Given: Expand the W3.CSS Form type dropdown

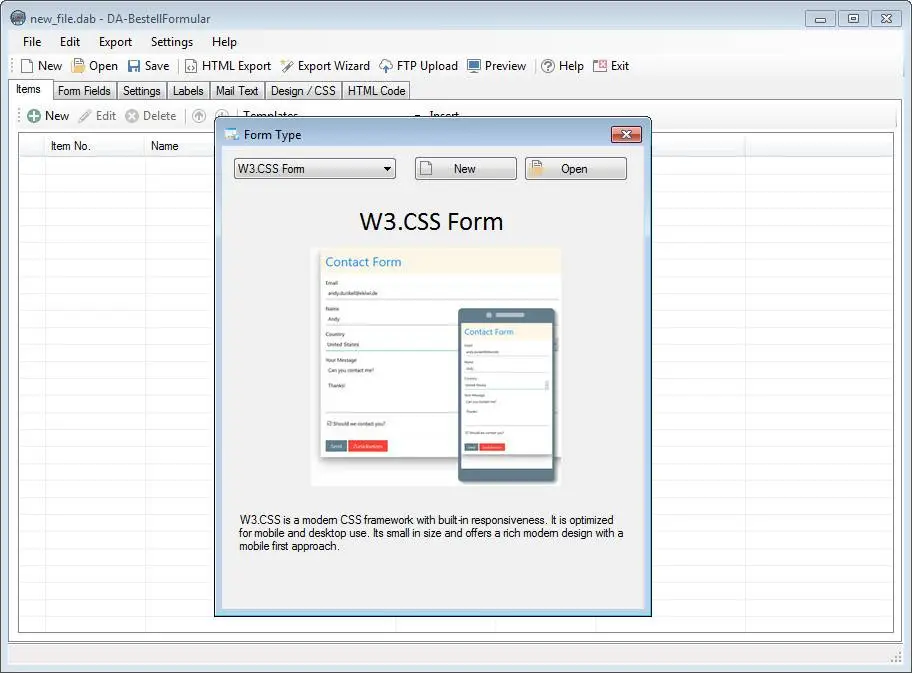Looking at the screenshot, I should [315, 169].
